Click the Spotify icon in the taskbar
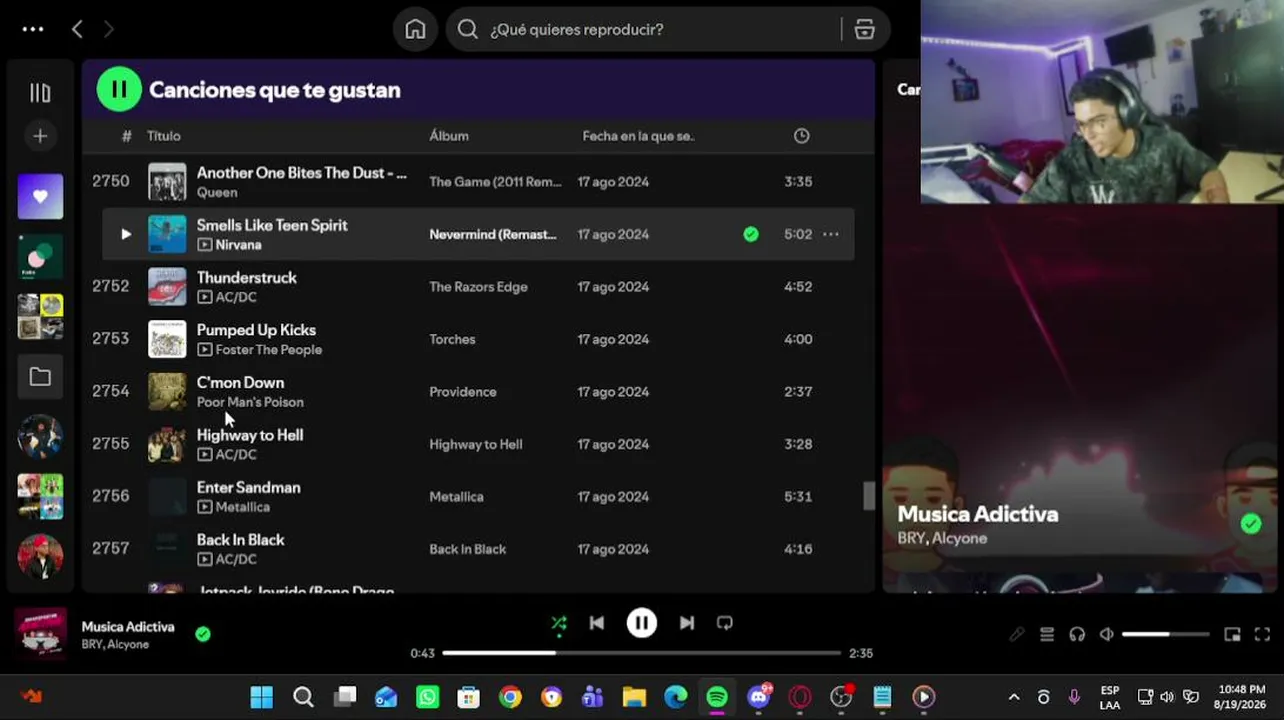1284x720 pixels. (x=717, y=697)
